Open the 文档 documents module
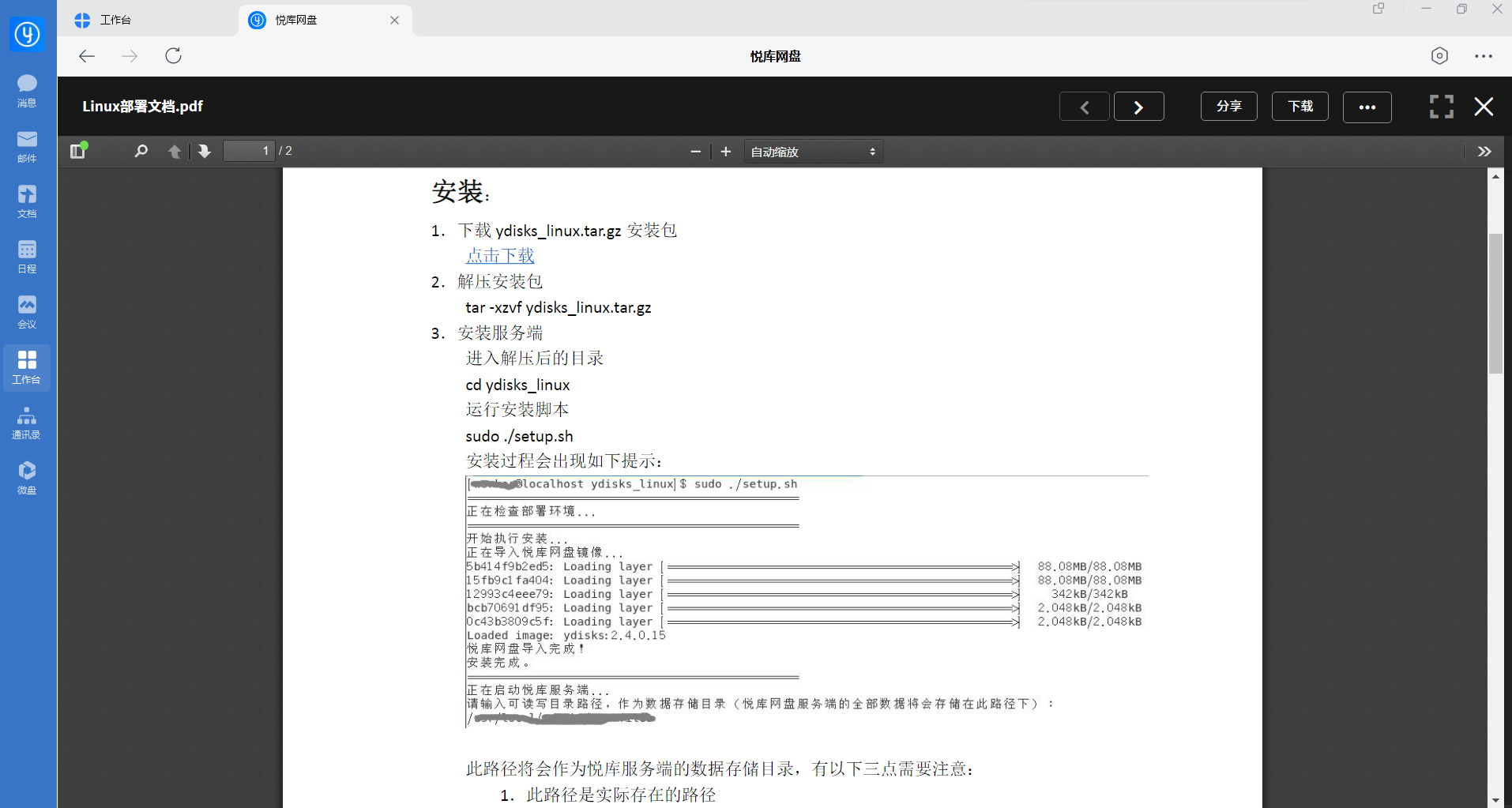 (x=26, y=201)
